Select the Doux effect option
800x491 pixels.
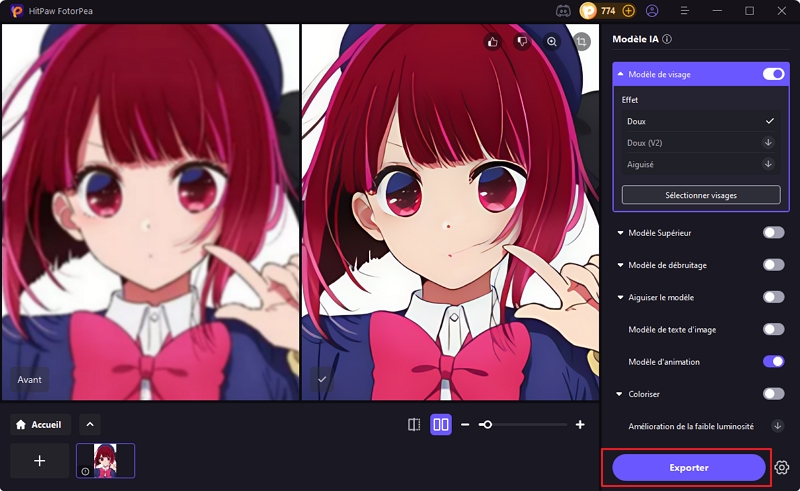701,121
